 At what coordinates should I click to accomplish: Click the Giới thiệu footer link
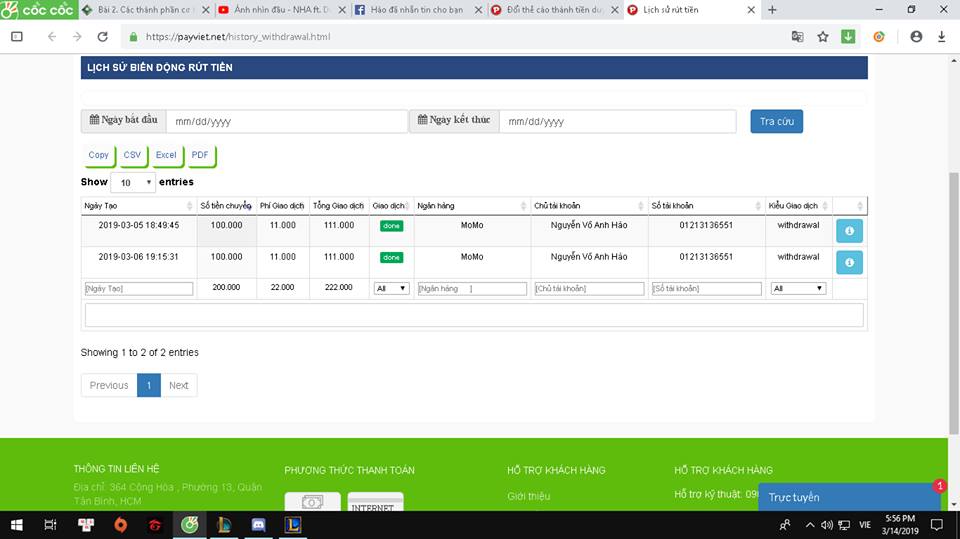point(528,496)
